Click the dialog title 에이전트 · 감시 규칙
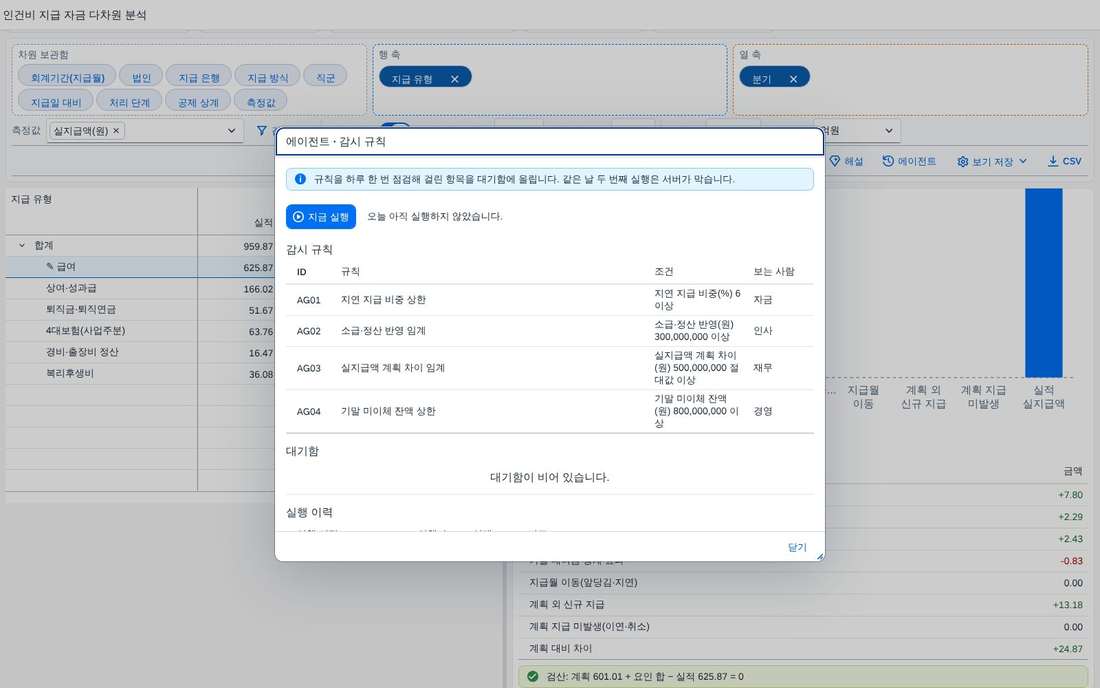The height and width of the screenshot is (688, 1100). [x=335, y=142]
